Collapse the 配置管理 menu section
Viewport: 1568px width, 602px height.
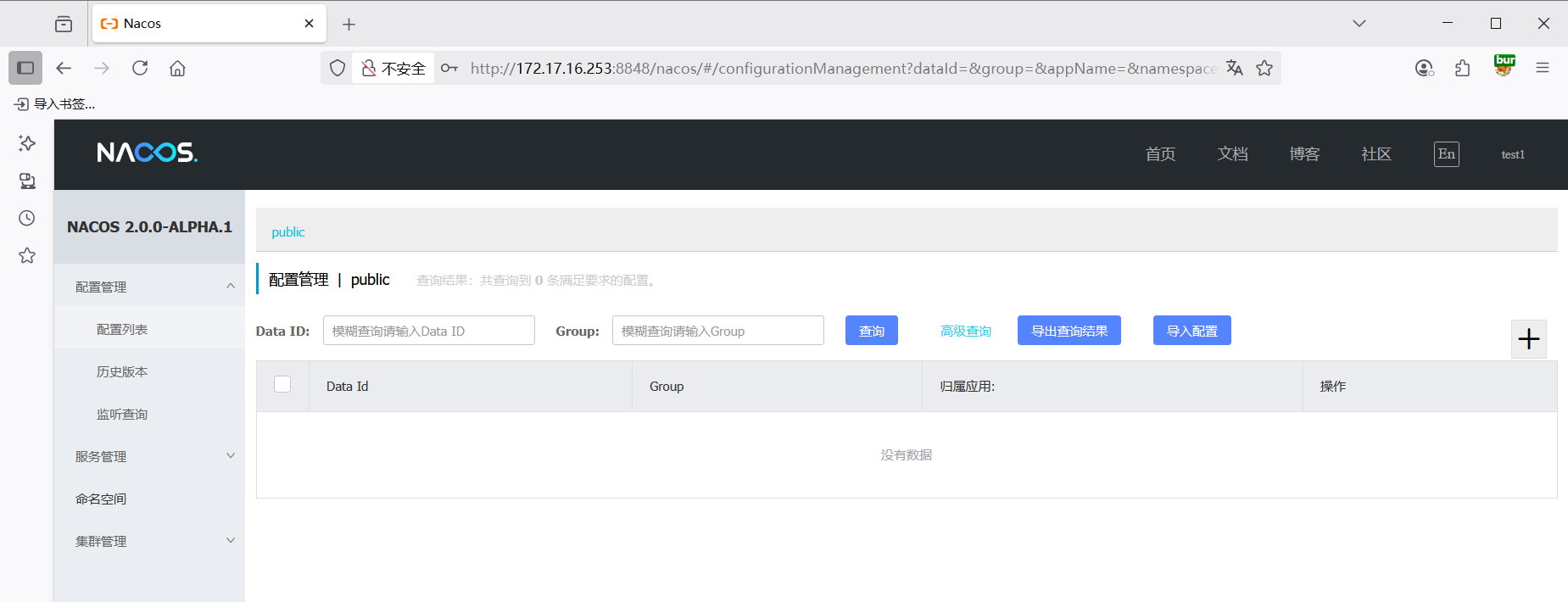(x=149, y=287)
